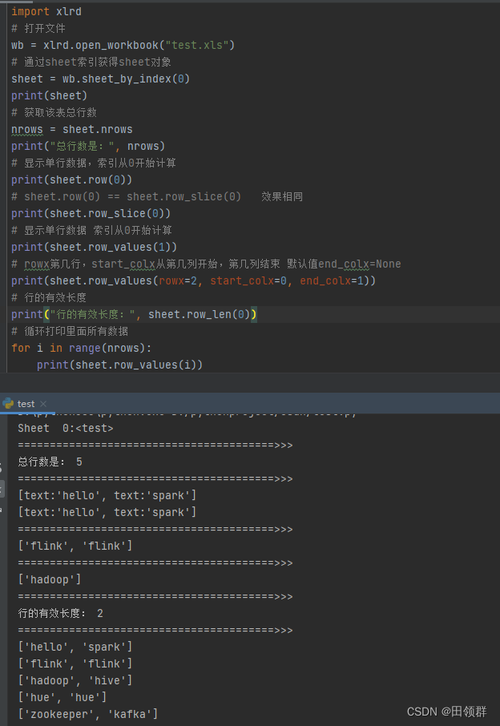Click the print(sheet.row_values(1)) line
Viewport: 500px width, 726px height.
click(94, 248)
